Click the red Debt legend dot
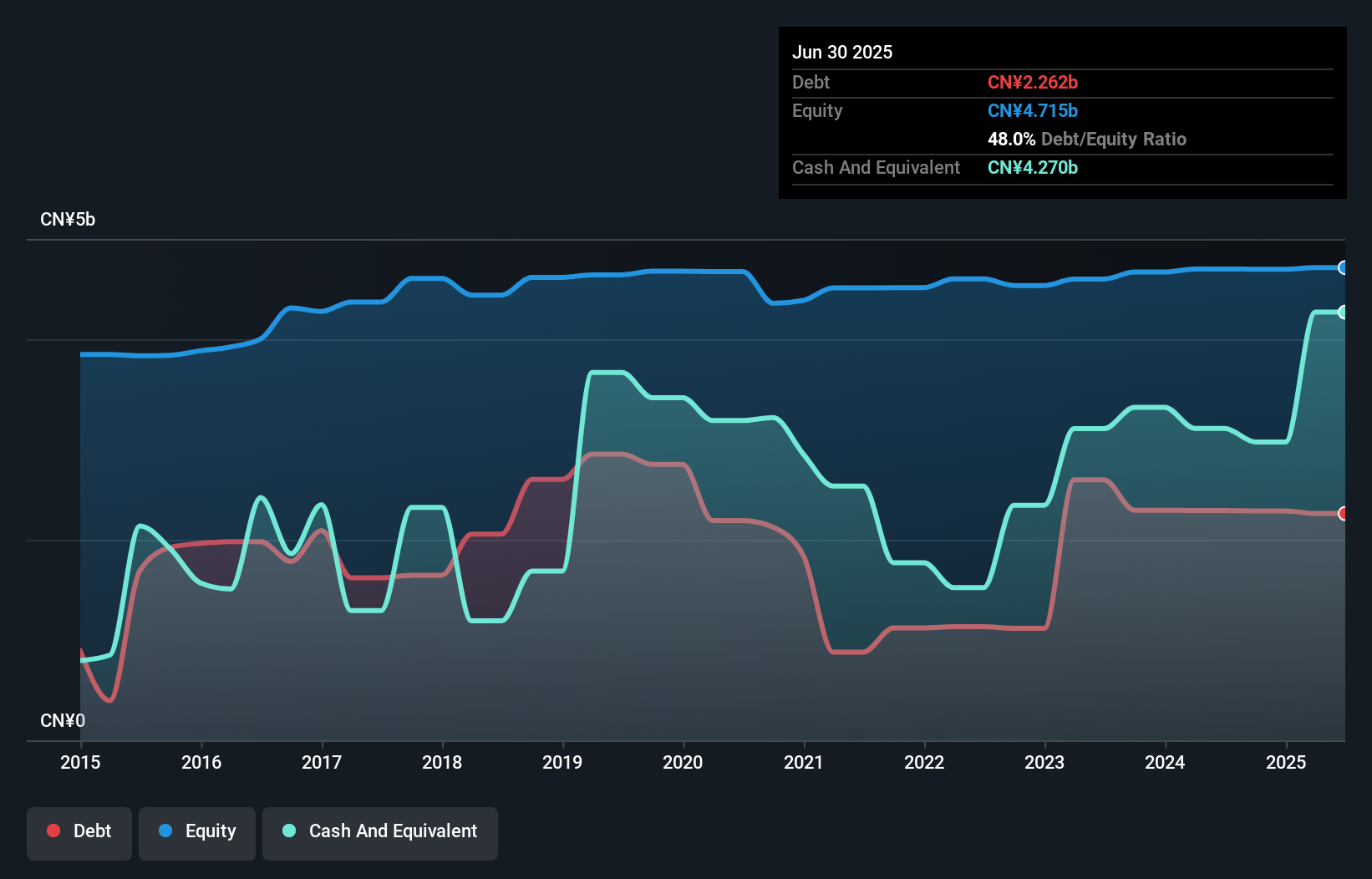Screen dimensions: 1372x879 (x=53, y=831)
